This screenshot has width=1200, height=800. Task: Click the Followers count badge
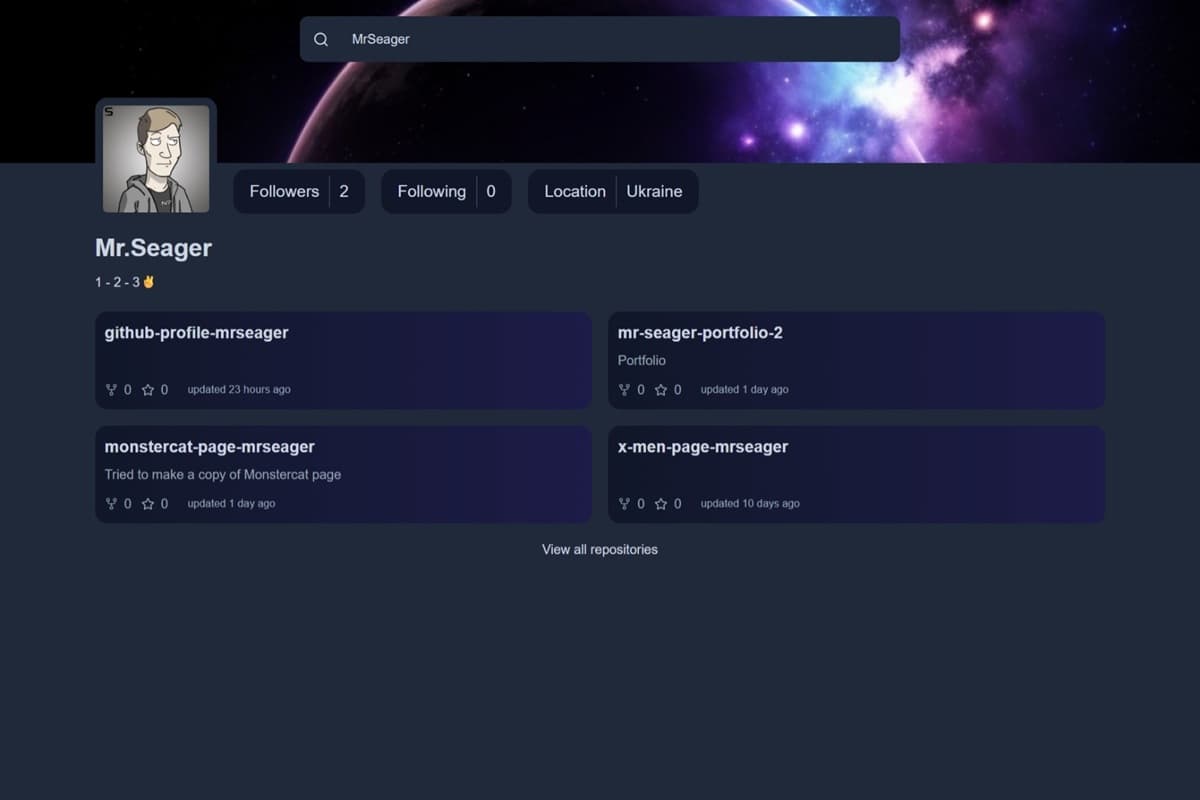[x=299, y=191]
